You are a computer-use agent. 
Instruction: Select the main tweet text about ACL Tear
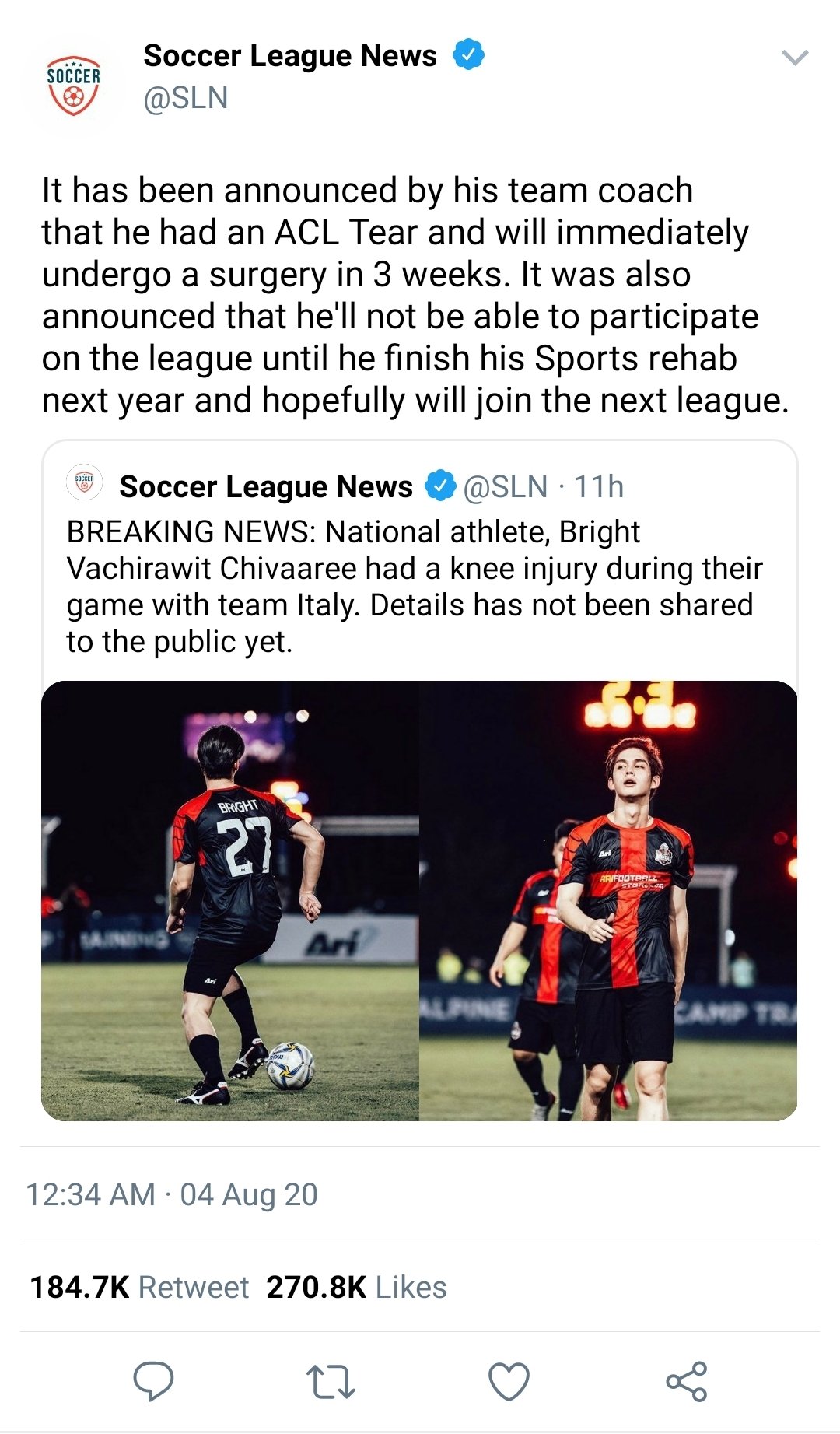(415, 295)
